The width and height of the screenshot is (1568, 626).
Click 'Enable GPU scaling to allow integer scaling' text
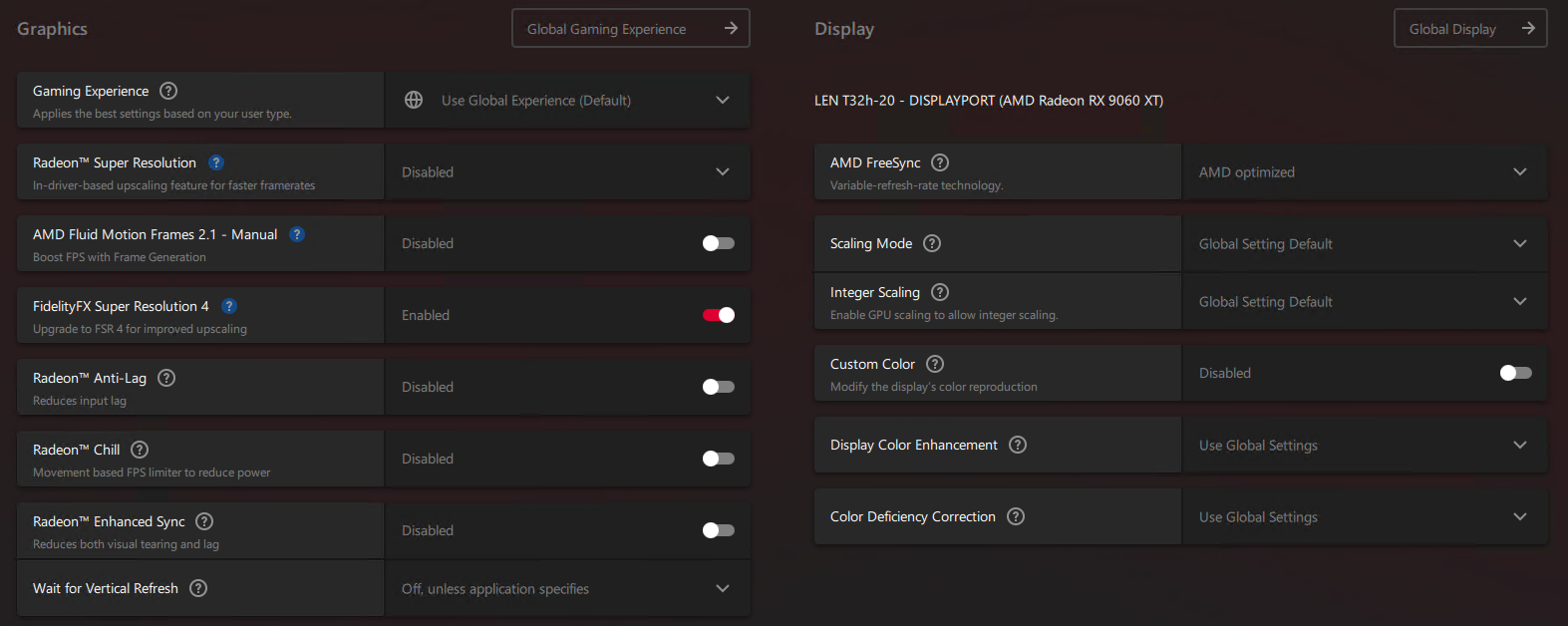(x=944, y=315)
